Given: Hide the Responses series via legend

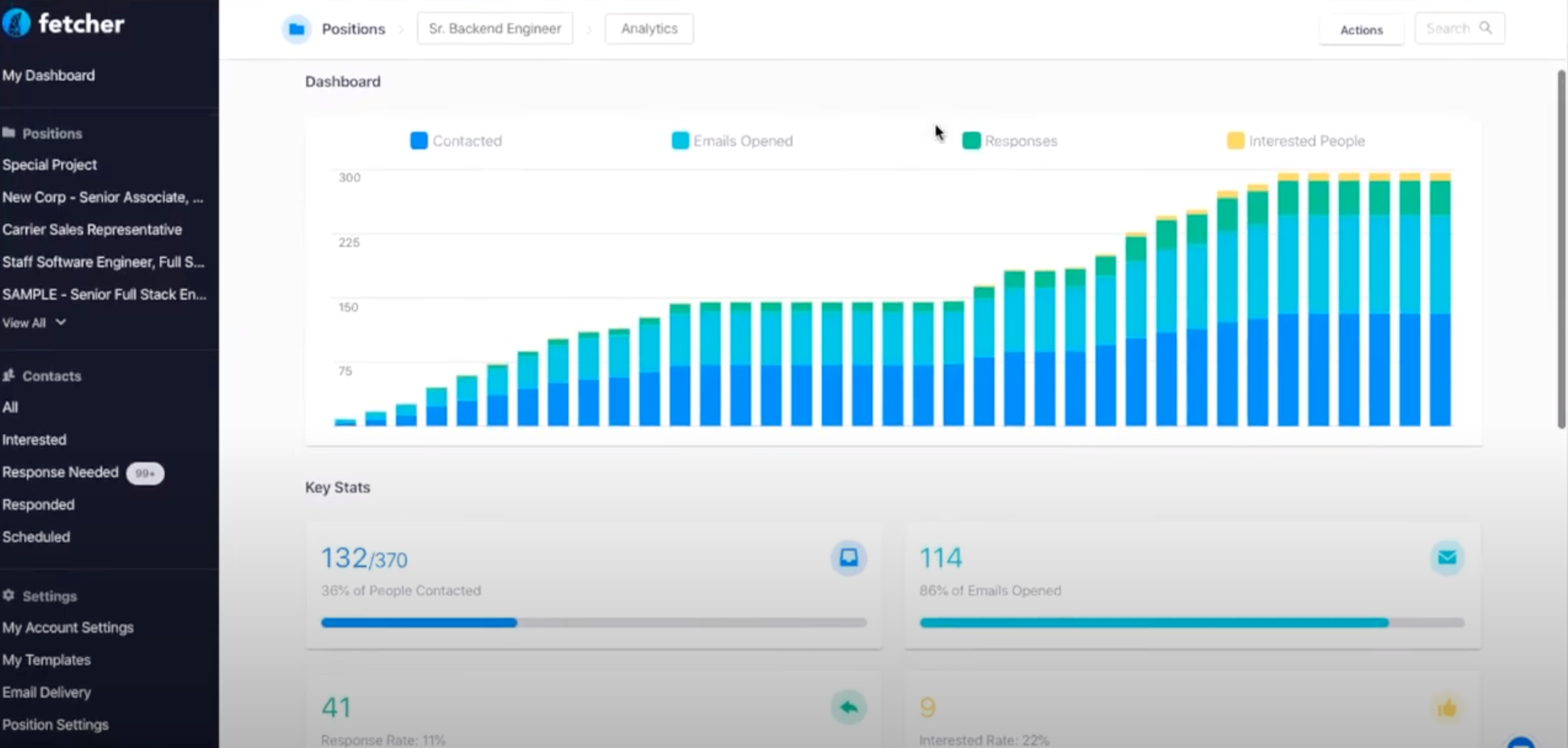Looking at the screenshot, I should pyautogui.click(x=1011, y=141).
